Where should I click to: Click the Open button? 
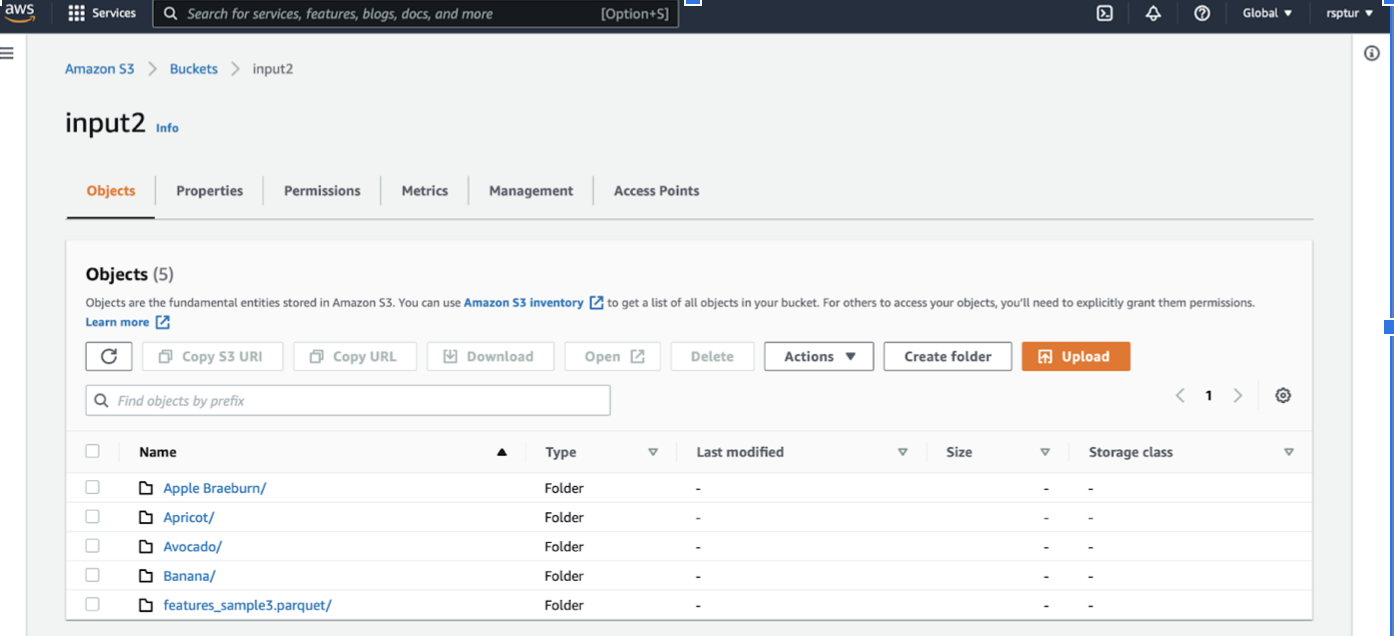pos(613,356)
